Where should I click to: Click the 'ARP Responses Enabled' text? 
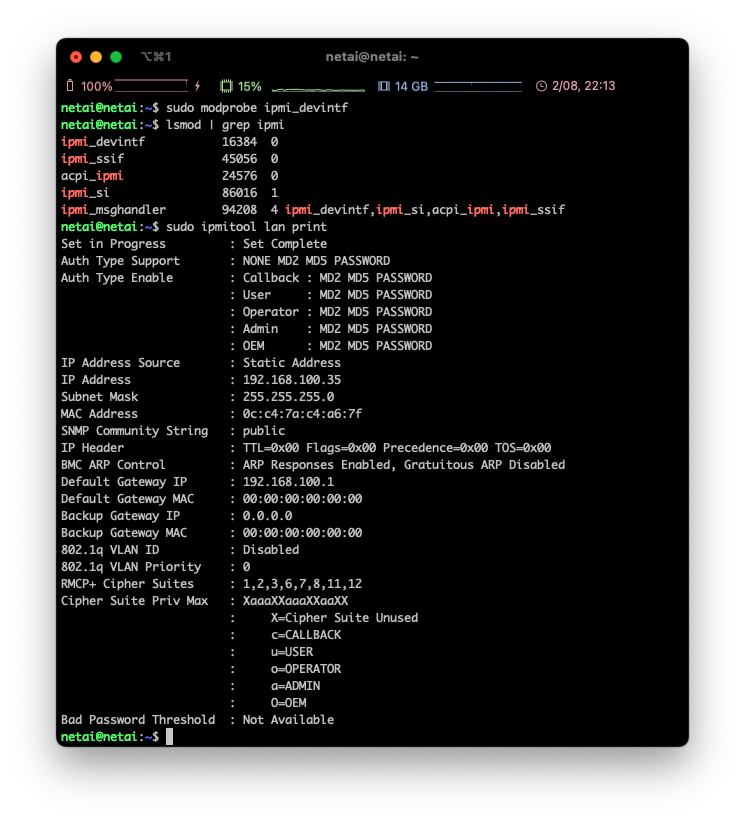[x=316, y=465]
